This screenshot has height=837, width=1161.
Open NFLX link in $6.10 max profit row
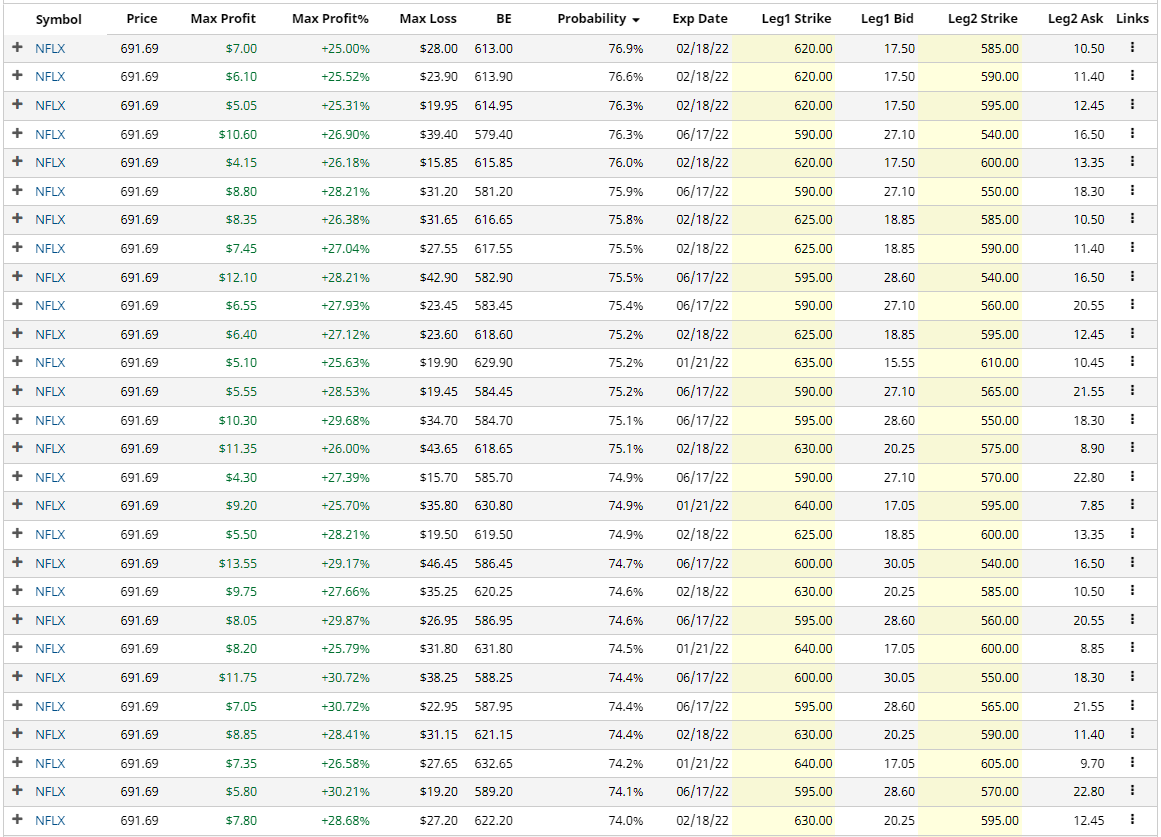(x=50, y=77)
